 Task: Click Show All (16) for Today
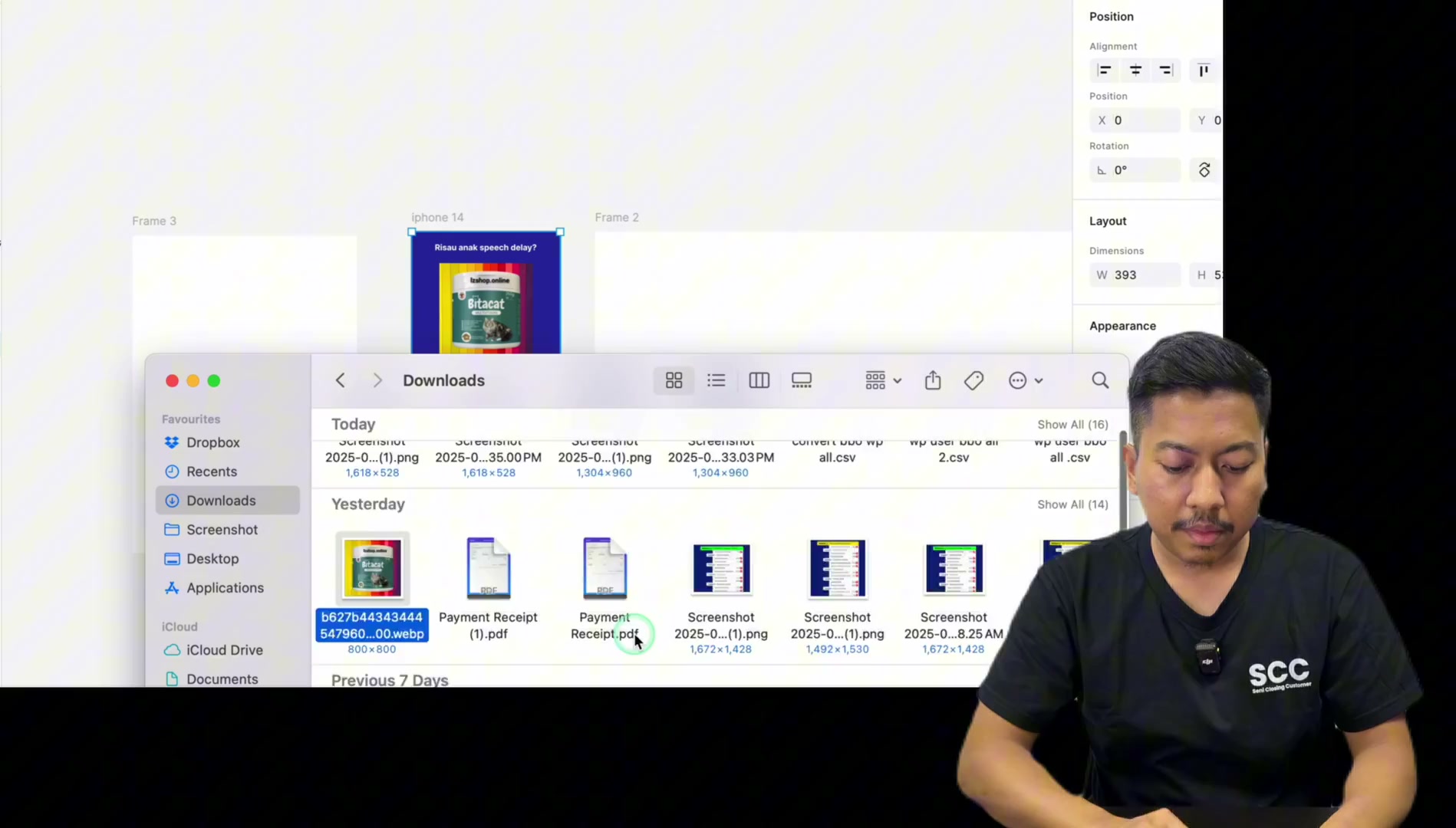1072,425
